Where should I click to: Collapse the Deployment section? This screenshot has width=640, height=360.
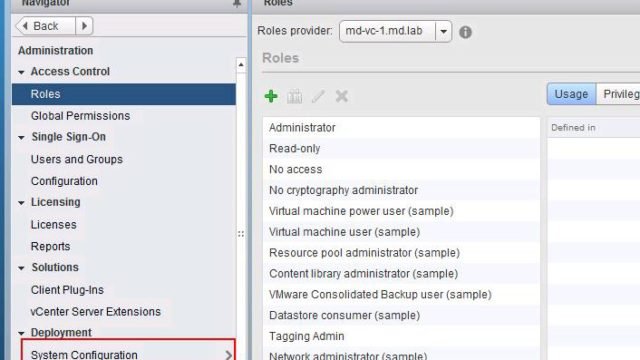(x=21, y=333)
